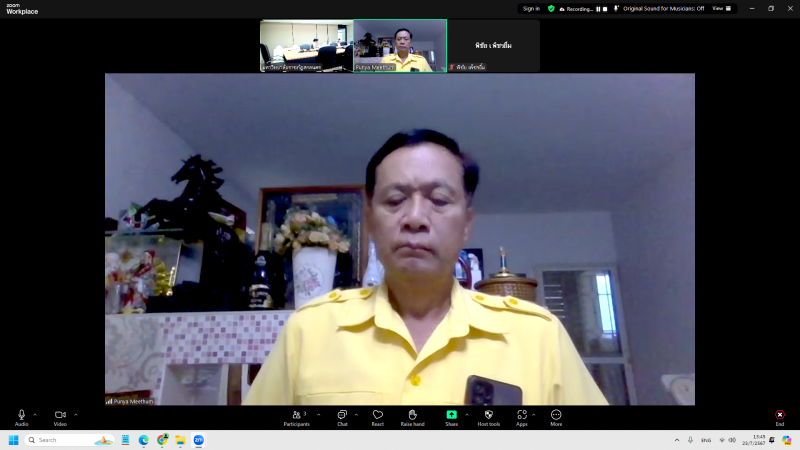800x450 pixels.
Task: Open the Participants panel
Action: pyautogui.click(x=296, y=415)
